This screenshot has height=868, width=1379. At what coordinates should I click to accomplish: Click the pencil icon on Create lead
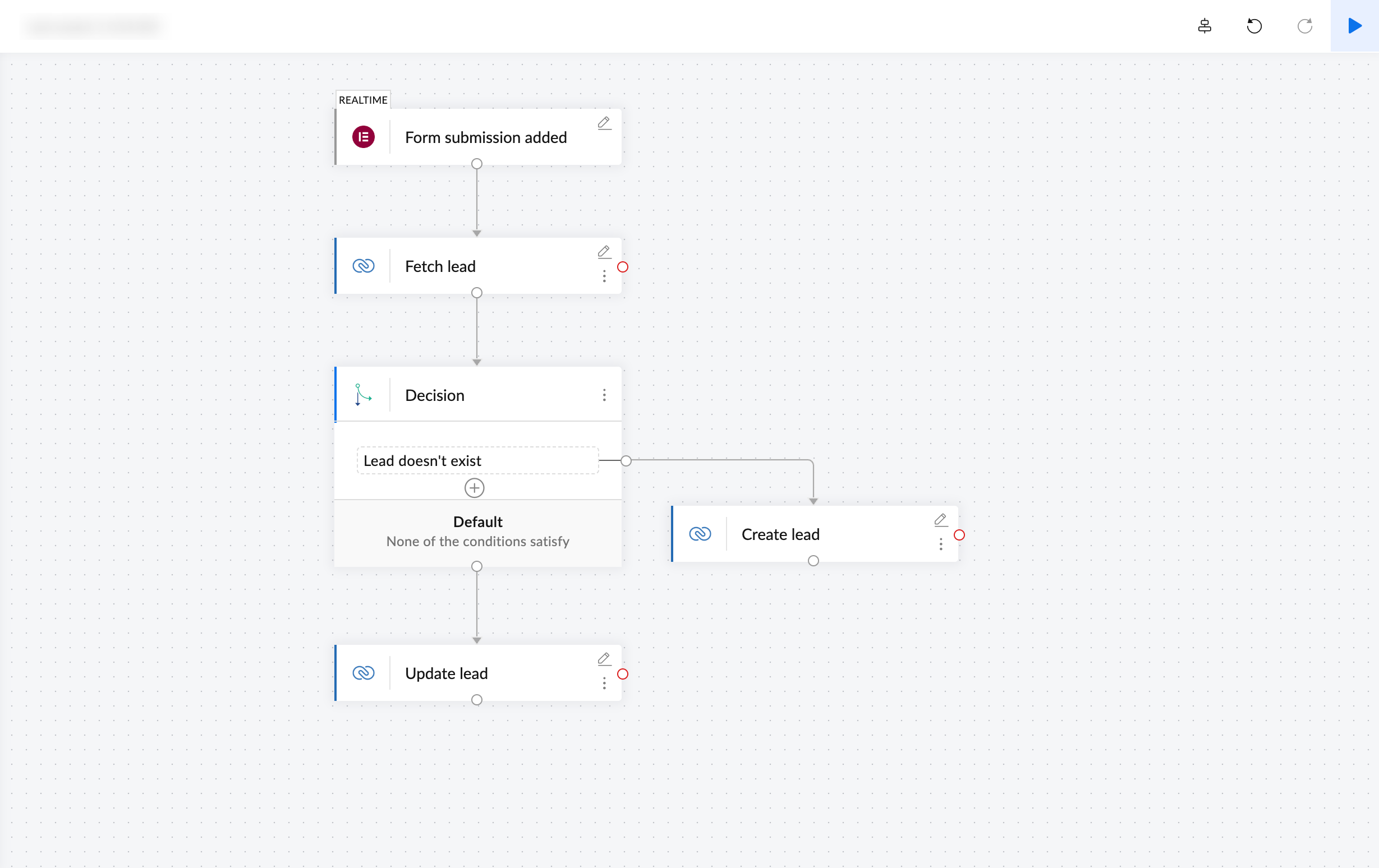940,520
